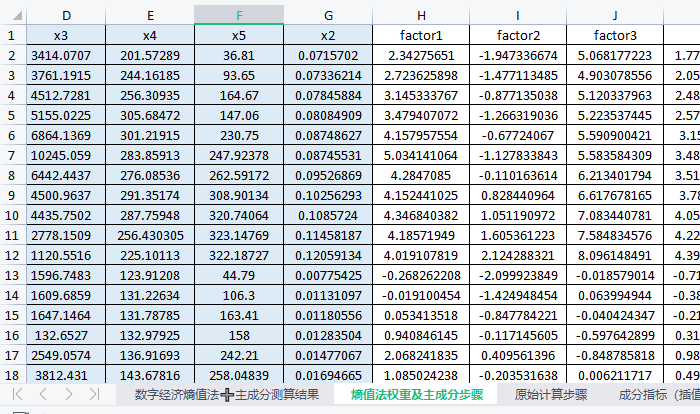This screenshot has height=414, width=700.
Task: Click cell with value 0.006211717
Action: click(615, 375)
